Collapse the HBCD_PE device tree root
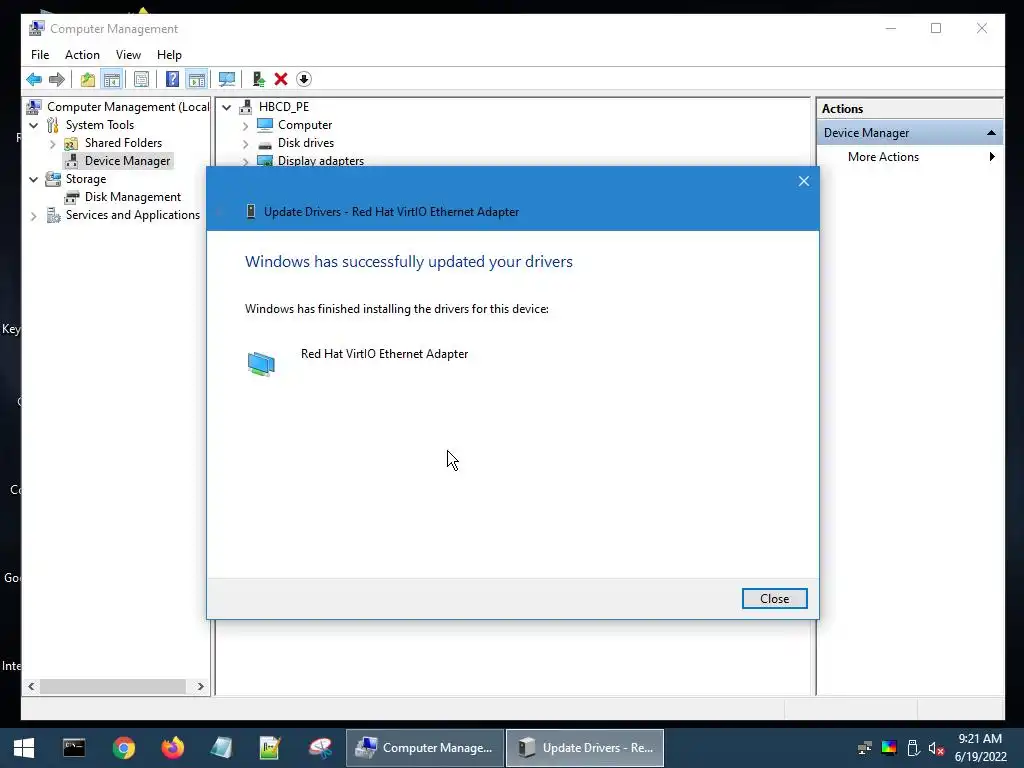Viewport: 1024px width, 768px height. click(x=227, y=107)
